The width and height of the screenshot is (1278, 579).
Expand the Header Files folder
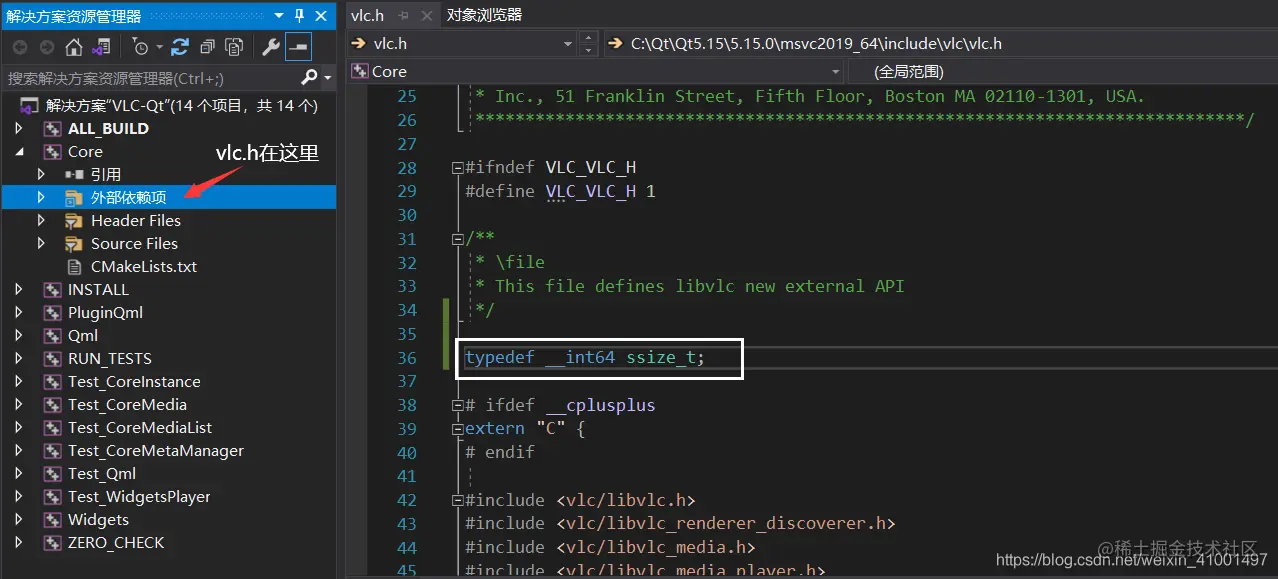(41, 220)
